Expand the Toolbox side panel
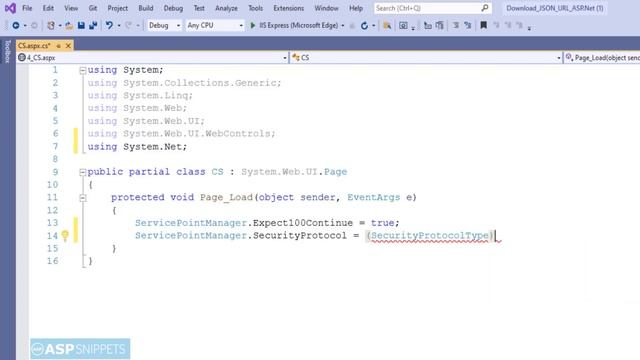 [7, 52]
